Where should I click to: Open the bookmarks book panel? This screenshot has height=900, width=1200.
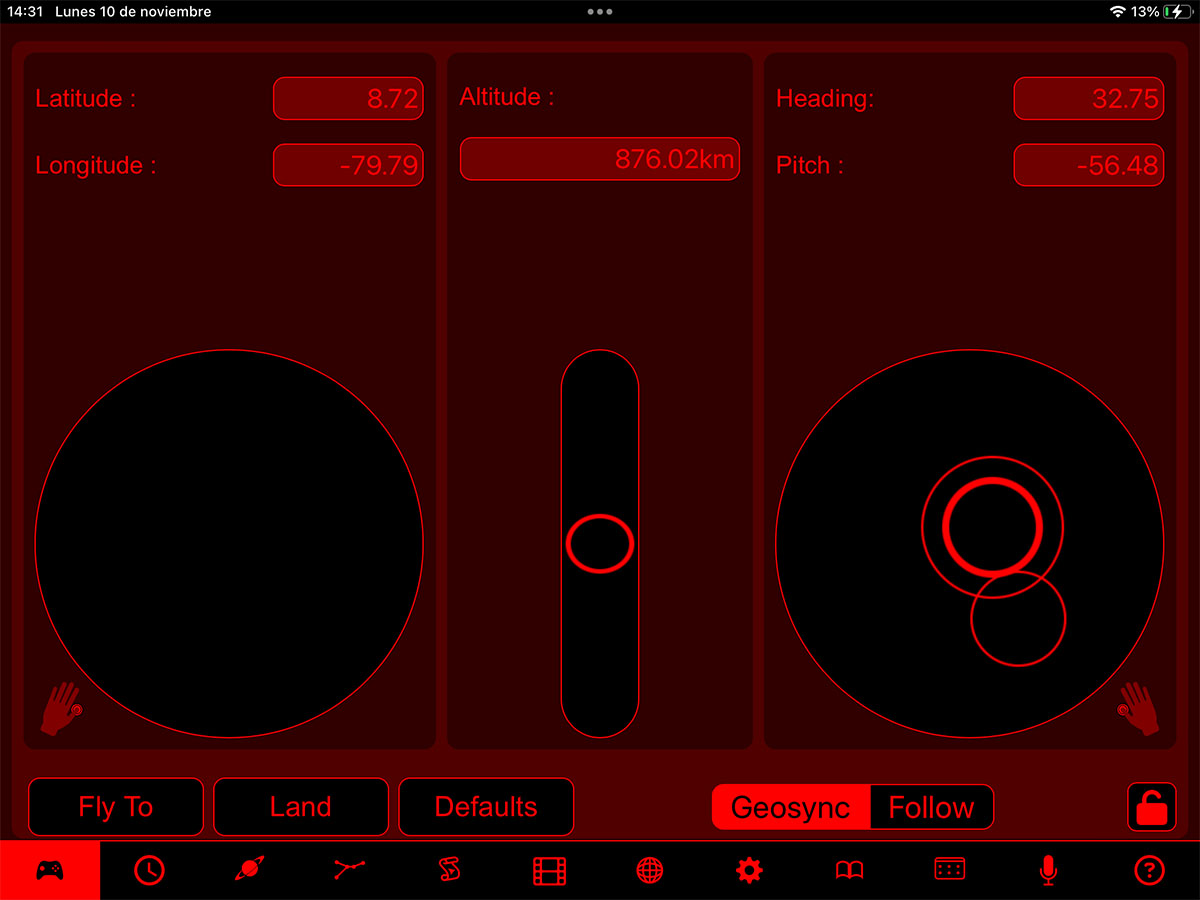[848, 869]
